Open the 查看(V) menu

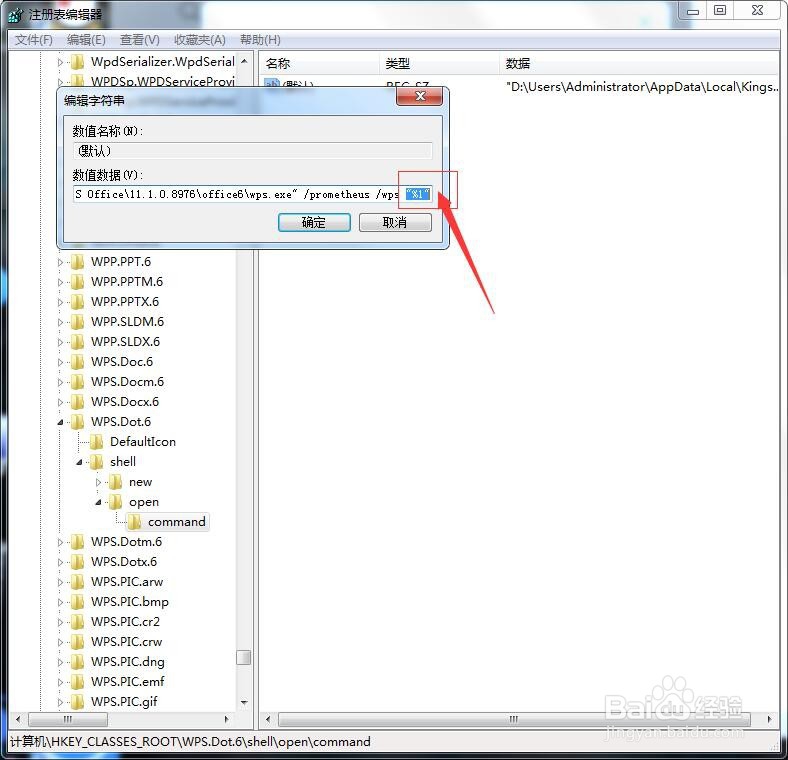coord(140,40)
